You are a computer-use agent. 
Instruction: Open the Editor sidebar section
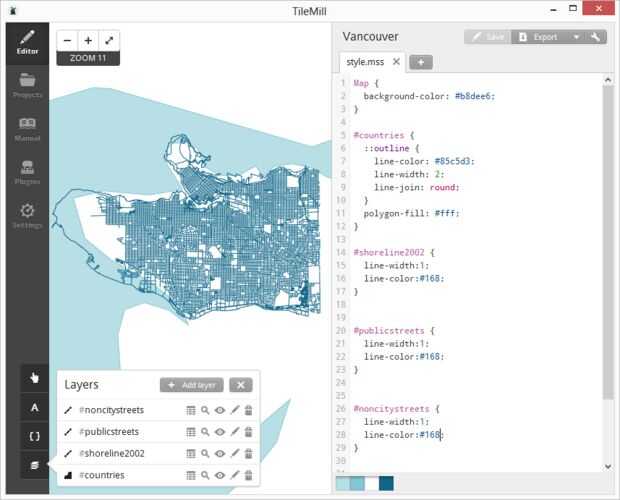[x=27, y=43]
